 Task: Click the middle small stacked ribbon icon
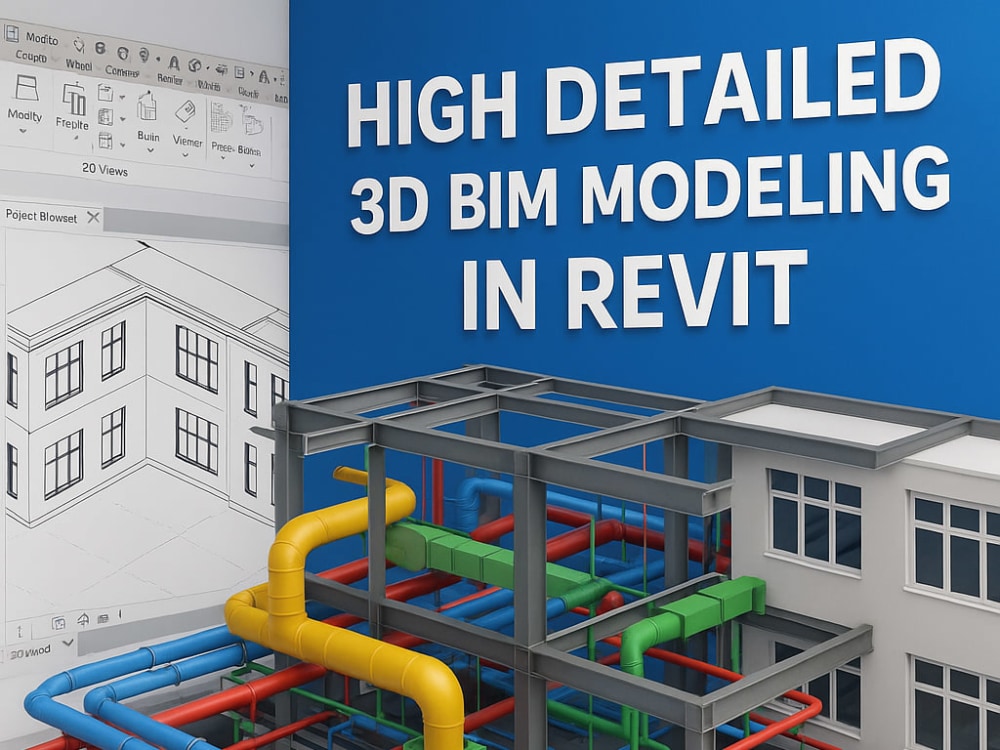coord(106,117)
